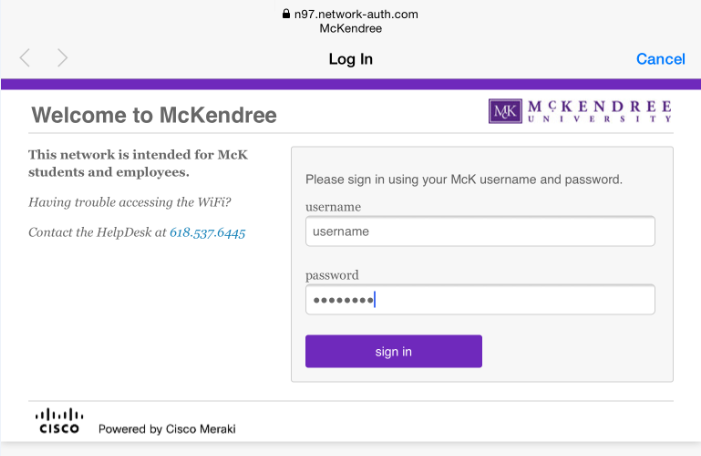Call the HelpDesk number 618.537.6445

tap(207, 233)
